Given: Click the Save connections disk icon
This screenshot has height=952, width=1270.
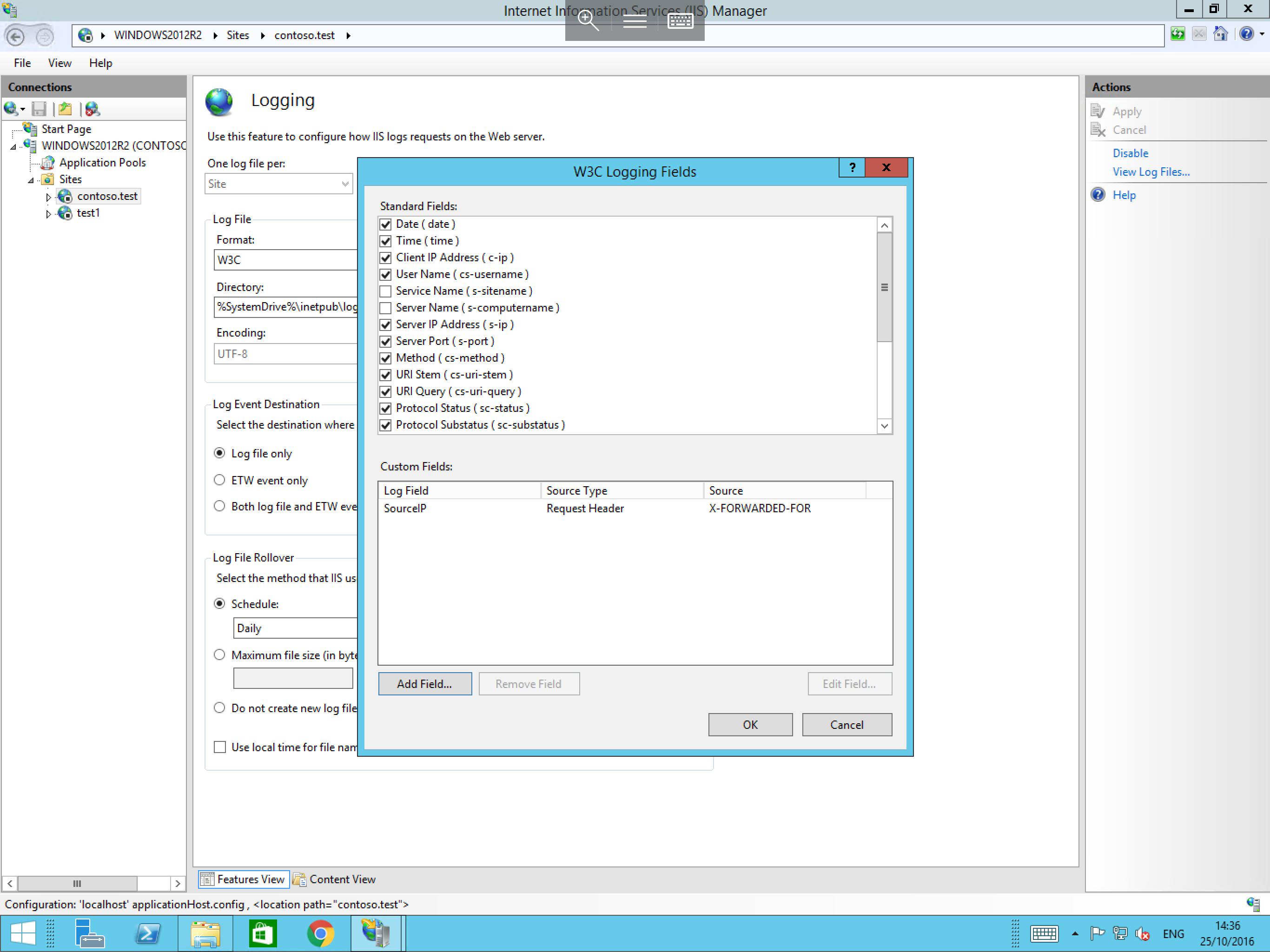Looking at the screenshot, I should pos(39,108).
